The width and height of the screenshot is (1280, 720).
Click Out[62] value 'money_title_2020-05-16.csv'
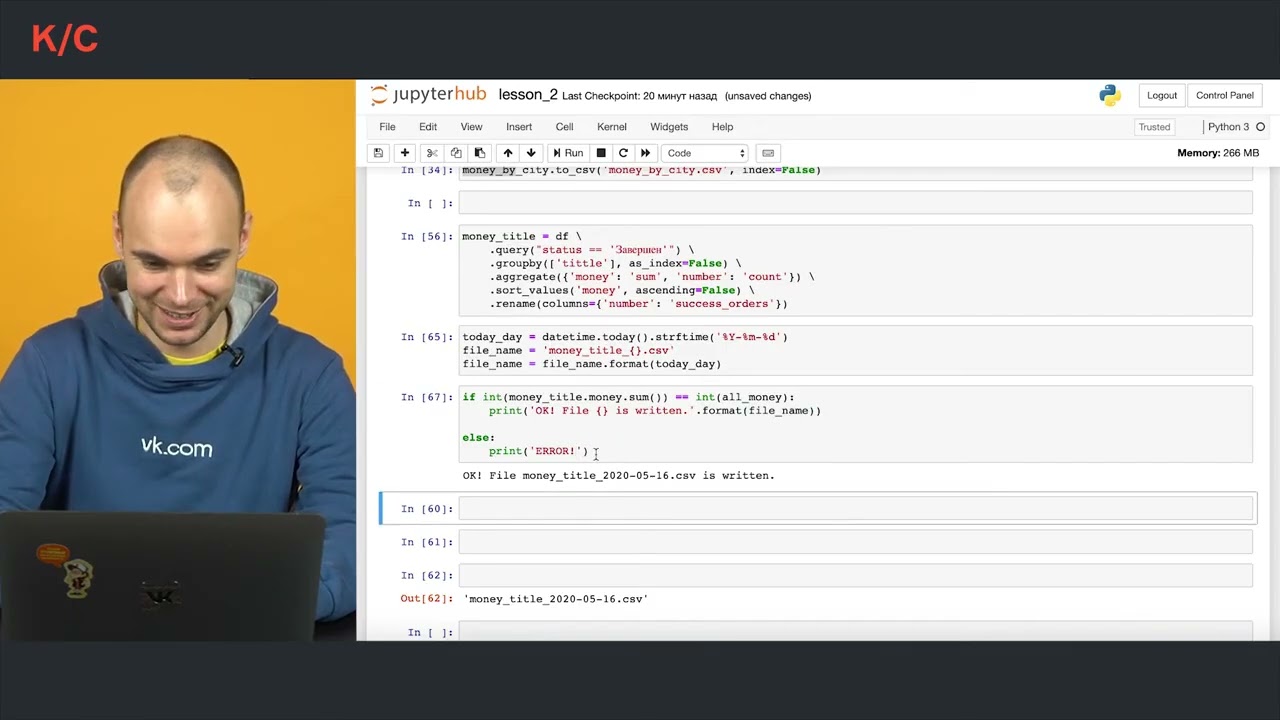(x=556, y=599)
